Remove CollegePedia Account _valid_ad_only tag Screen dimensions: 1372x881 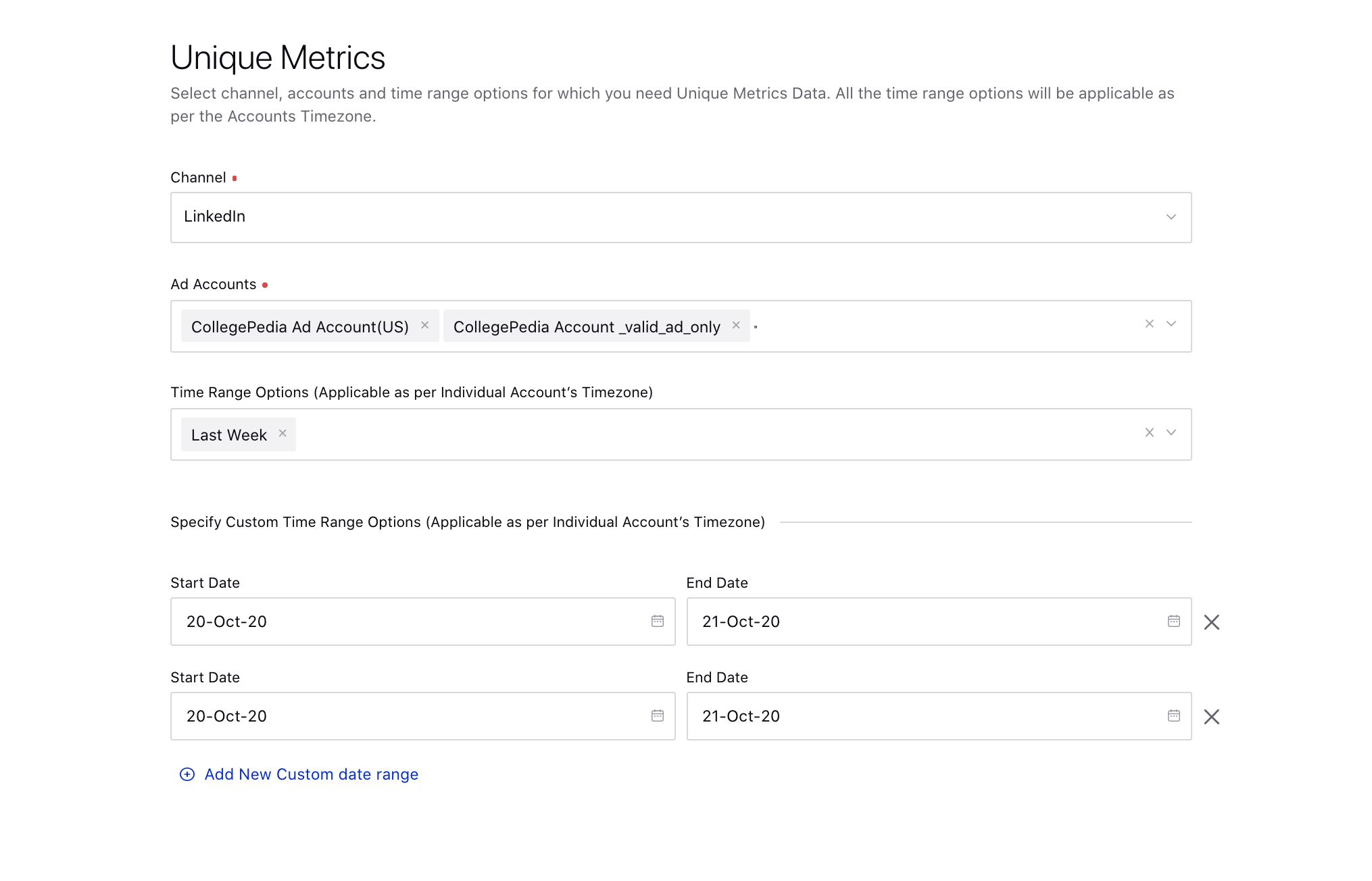click(737, 326)
